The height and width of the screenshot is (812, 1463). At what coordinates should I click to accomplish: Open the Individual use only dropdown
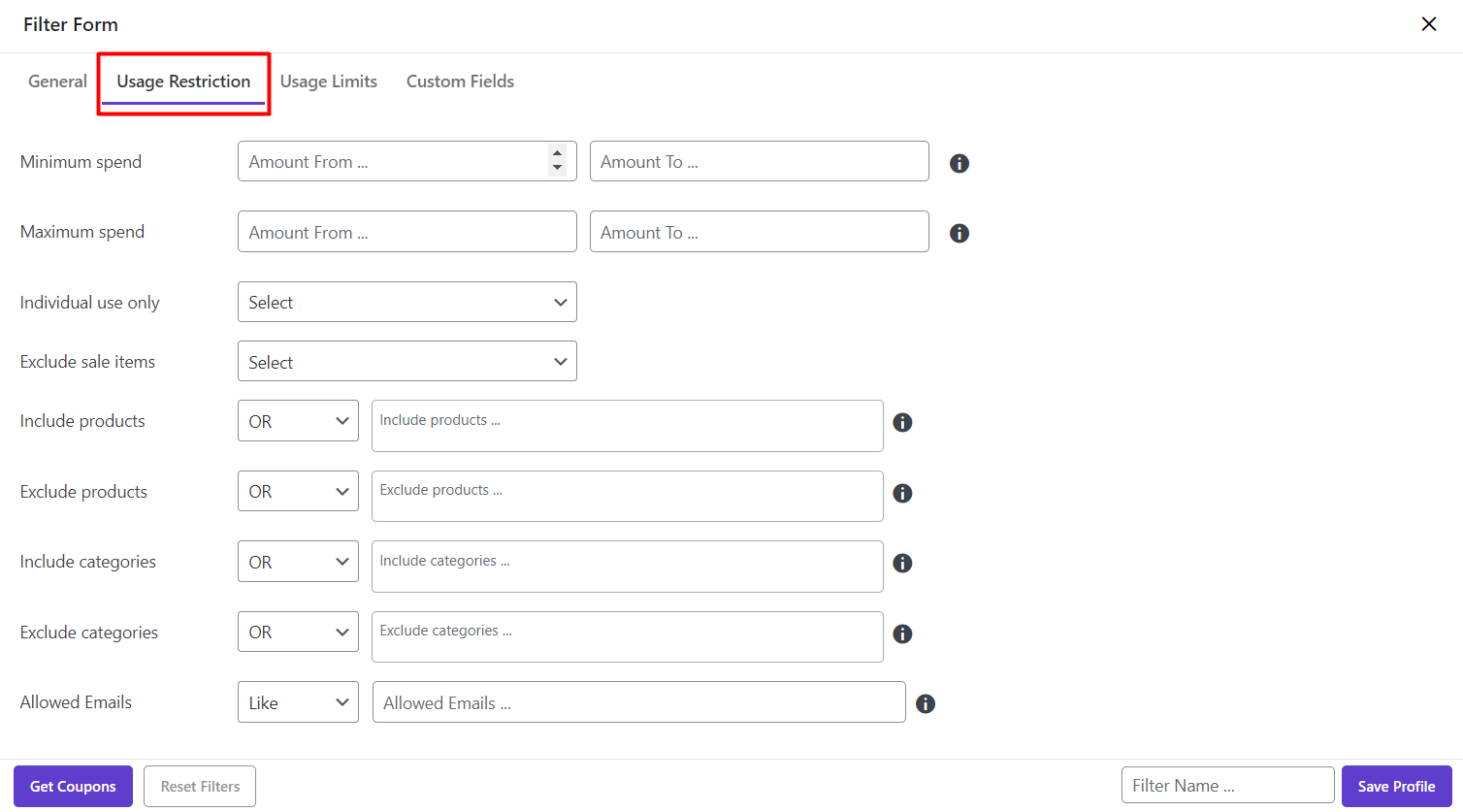pyautogui.click(x=406, y=302)
